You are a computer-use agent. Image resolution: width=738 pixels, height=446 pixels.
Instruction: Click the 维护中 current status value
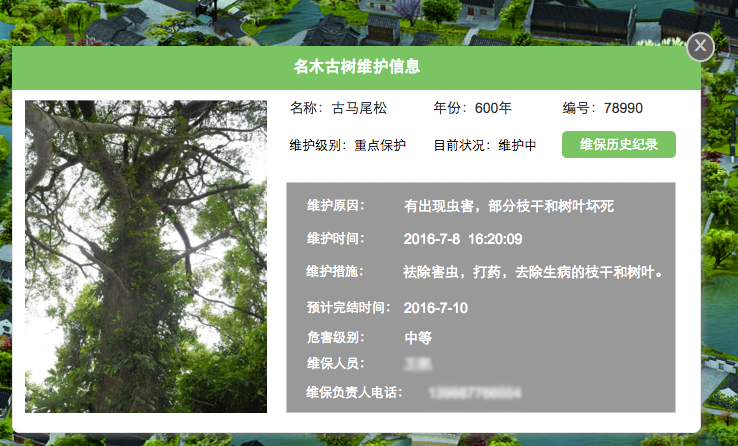(517, 146)
